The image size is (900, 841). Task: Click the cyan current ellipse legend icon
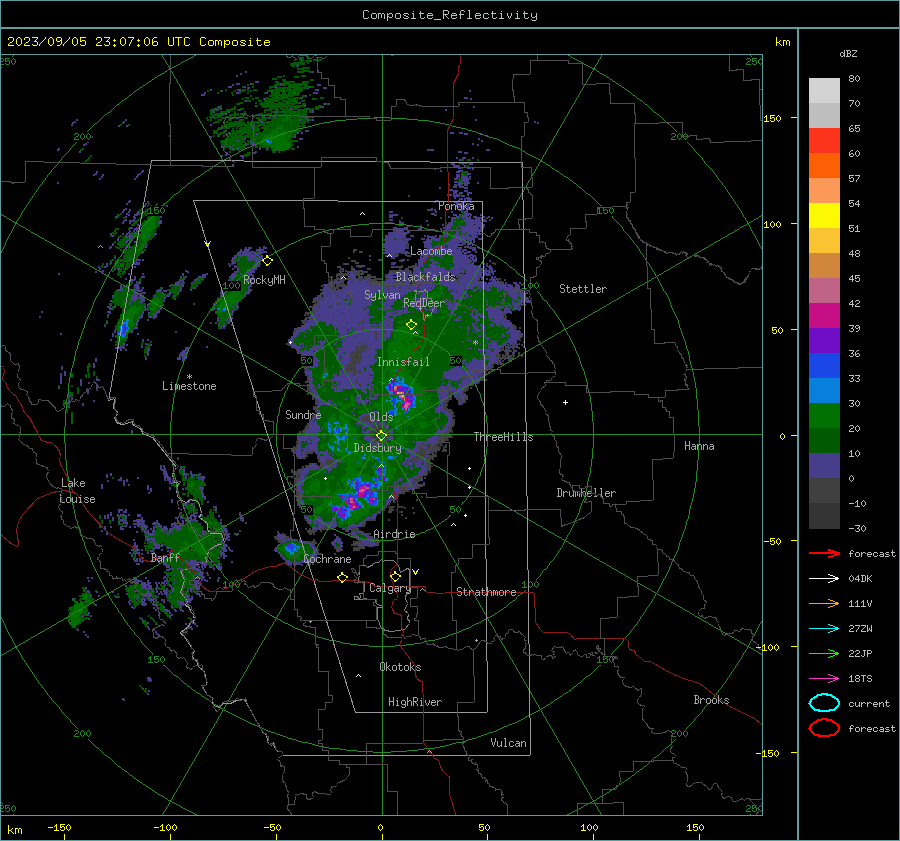[824, 703]
